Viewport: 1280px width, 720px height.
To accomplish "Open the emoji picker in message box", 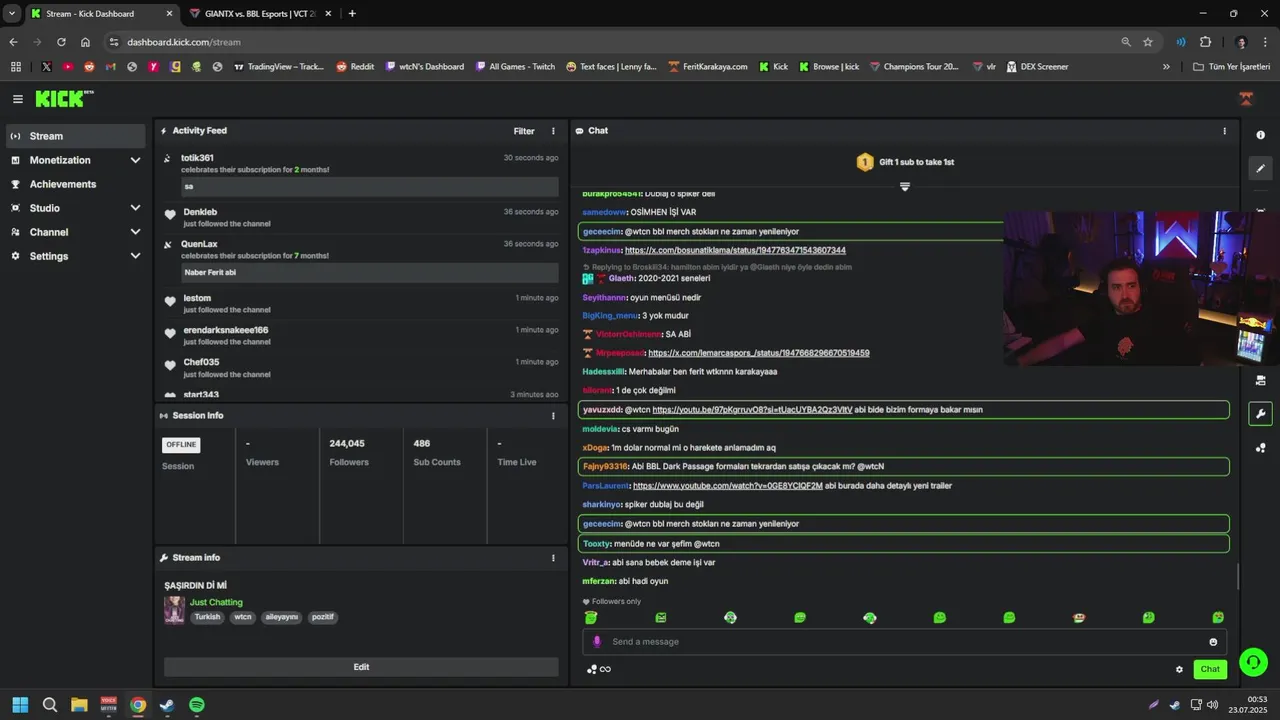I will tap(1213, 642).
